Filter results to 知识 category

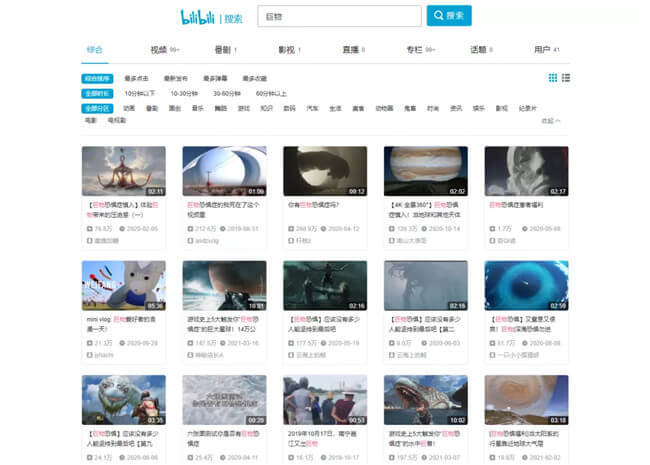pos(267,109)
